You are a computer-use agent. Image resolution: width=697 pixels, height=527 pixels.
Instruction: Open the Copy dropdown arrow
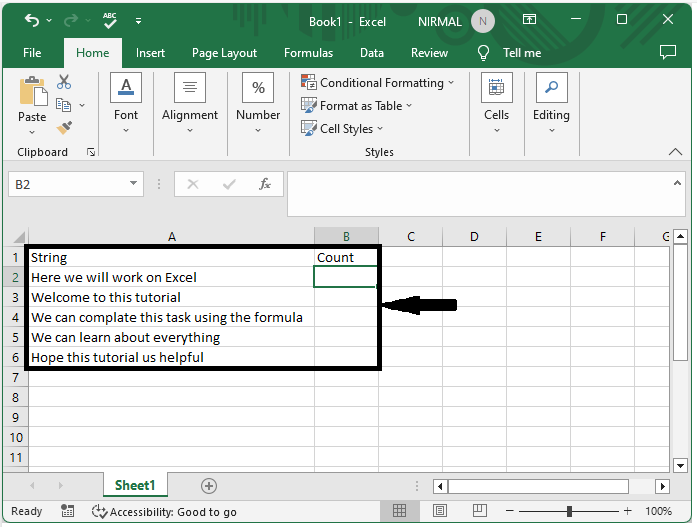tap(82, 105)
